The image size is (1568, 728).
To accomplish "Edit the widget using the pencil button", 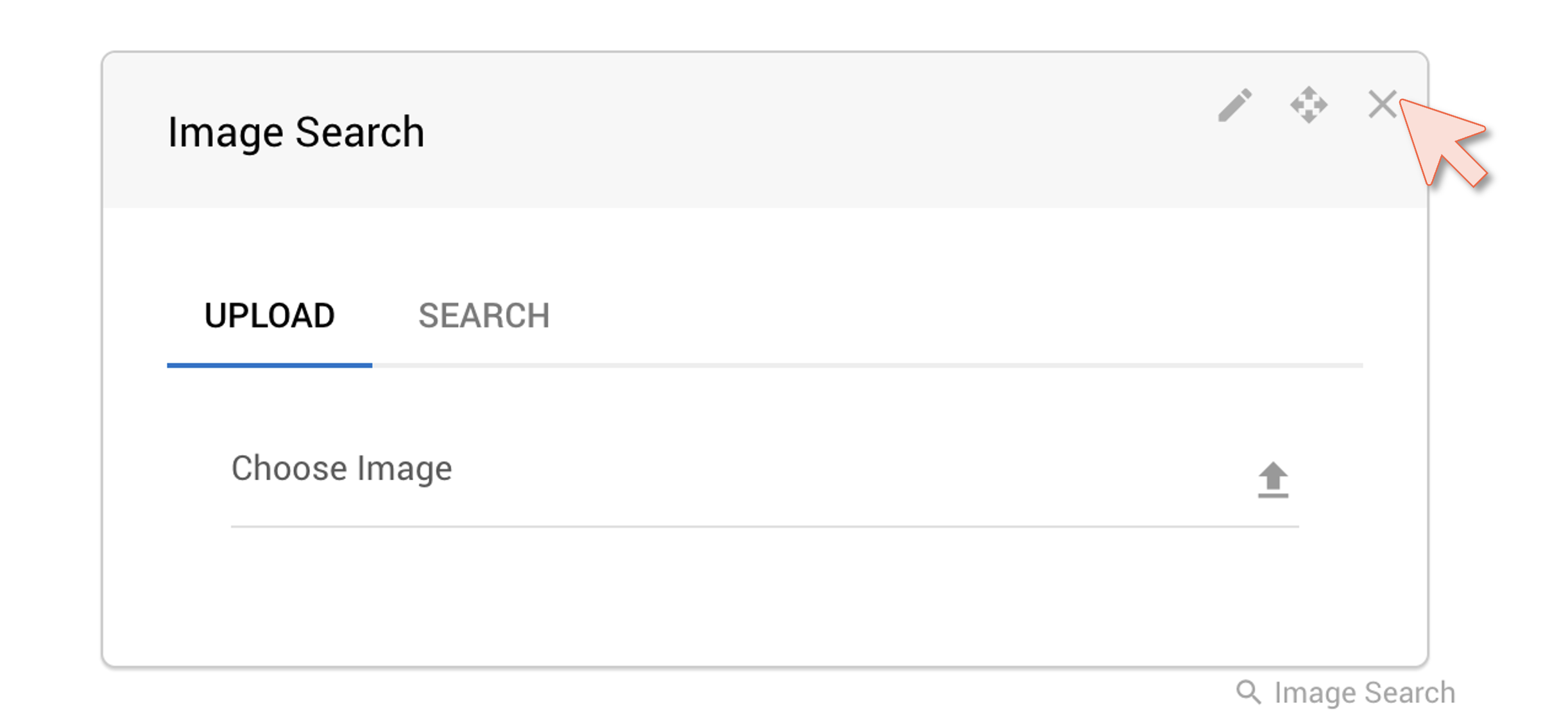I will [x=1234, y=105].
